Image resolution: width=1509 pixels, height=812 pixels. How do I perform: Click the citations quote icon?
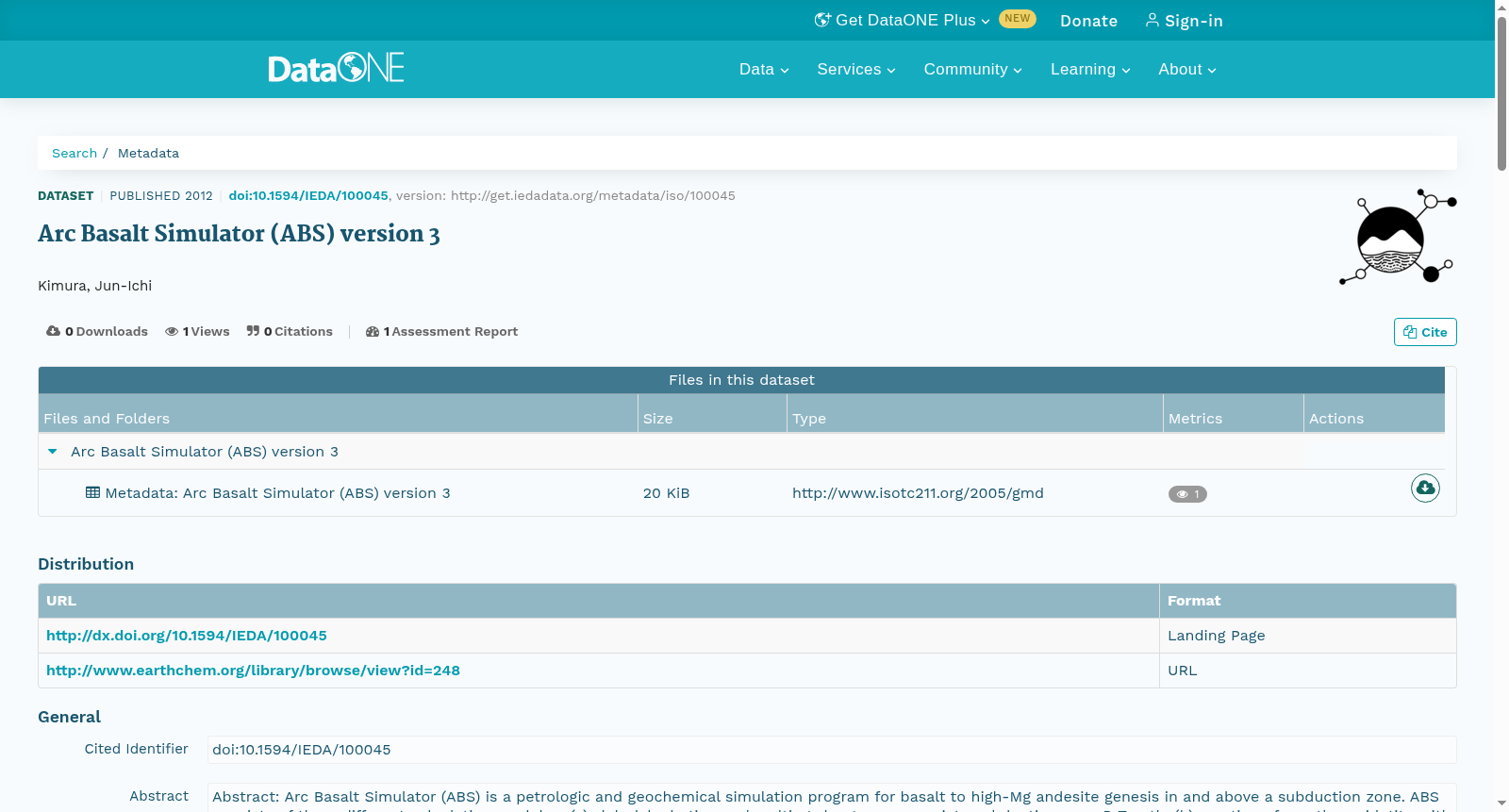tap(253, 331)
